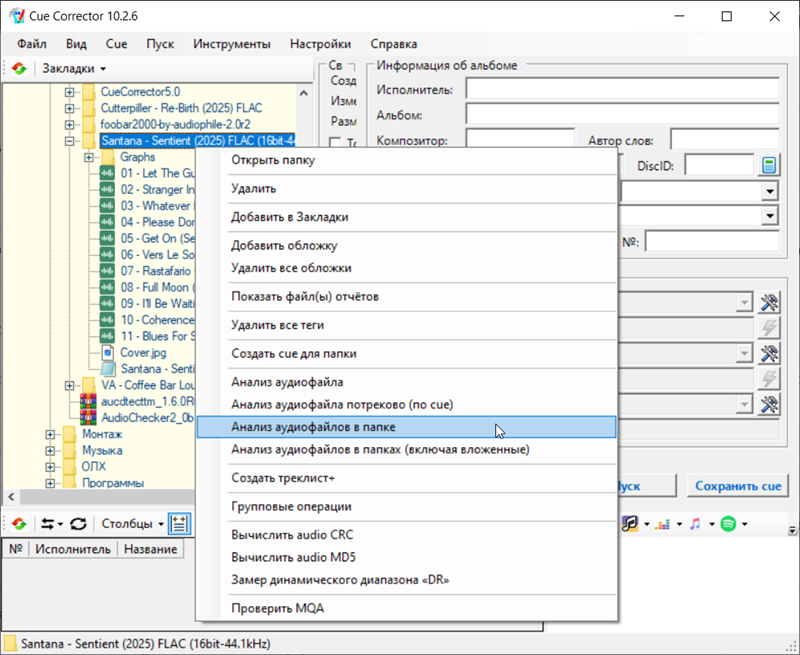Choose Открыть папку from the context menu
The image size is (800, 655).
[x=407, y=160]
